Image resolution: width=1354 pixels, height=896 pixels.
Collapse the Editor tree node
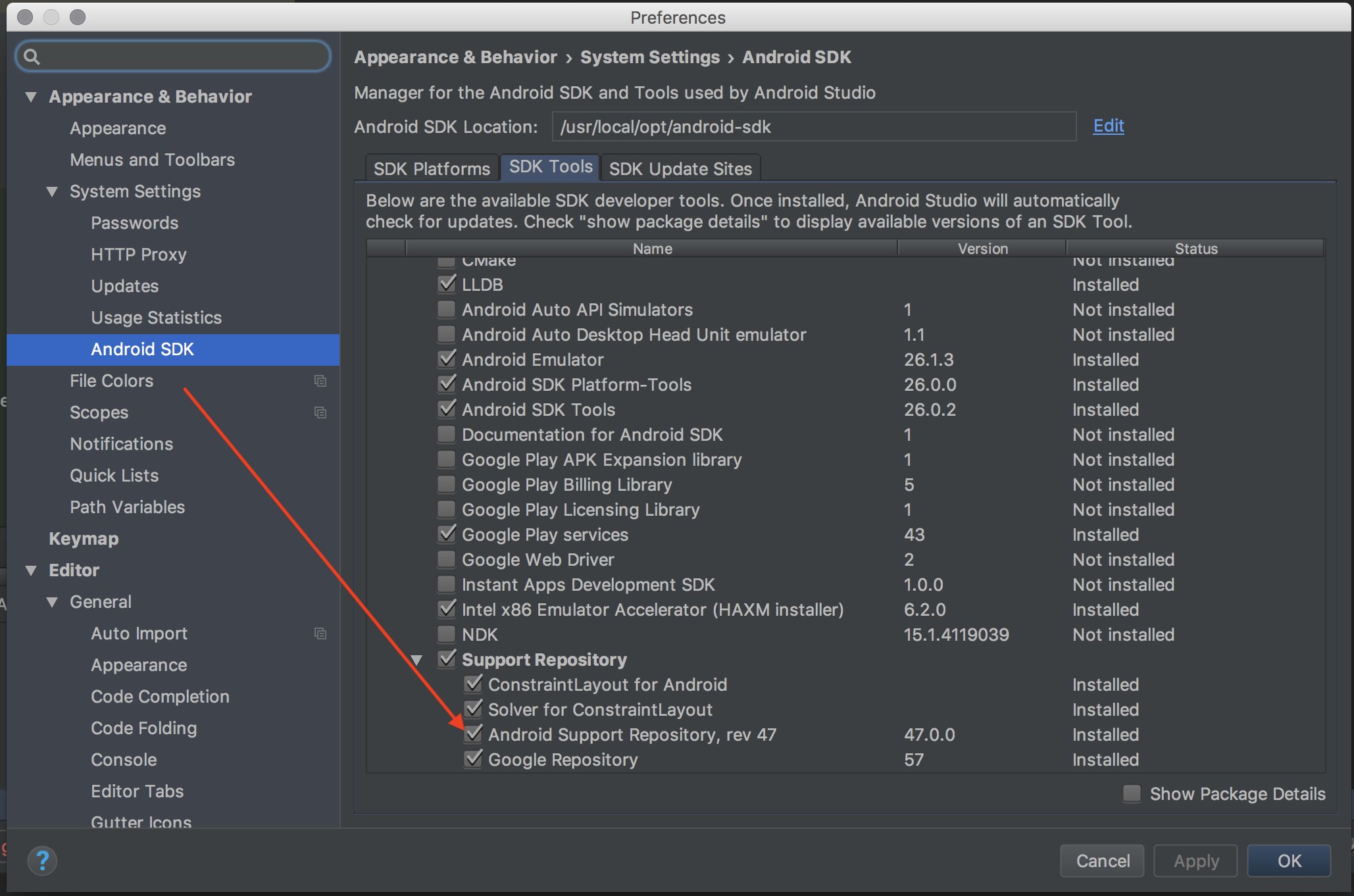coord(31,570)
